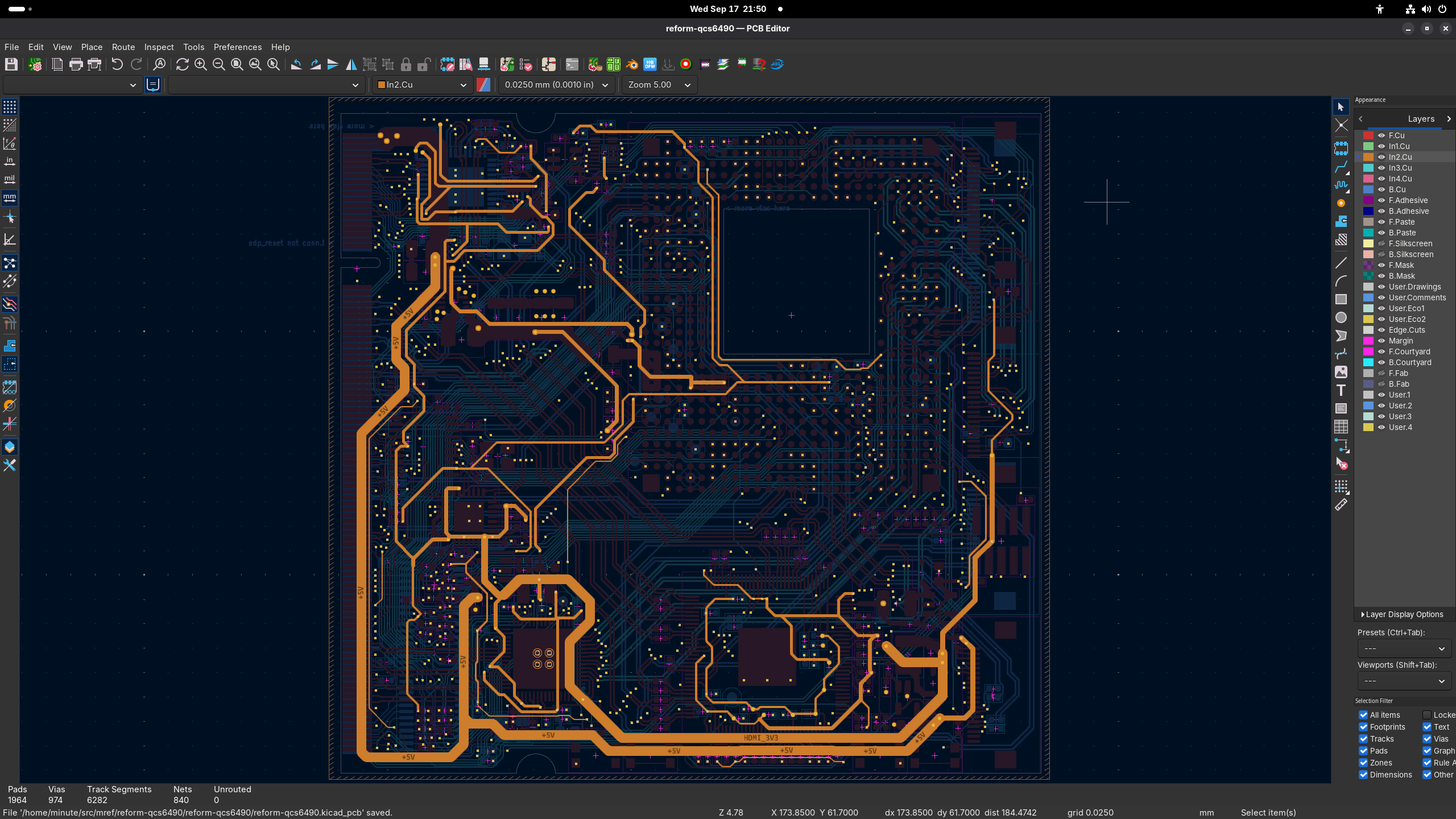
Task: Open the Inspect menu
Action: pyautogui.click(x=159, y=47)
